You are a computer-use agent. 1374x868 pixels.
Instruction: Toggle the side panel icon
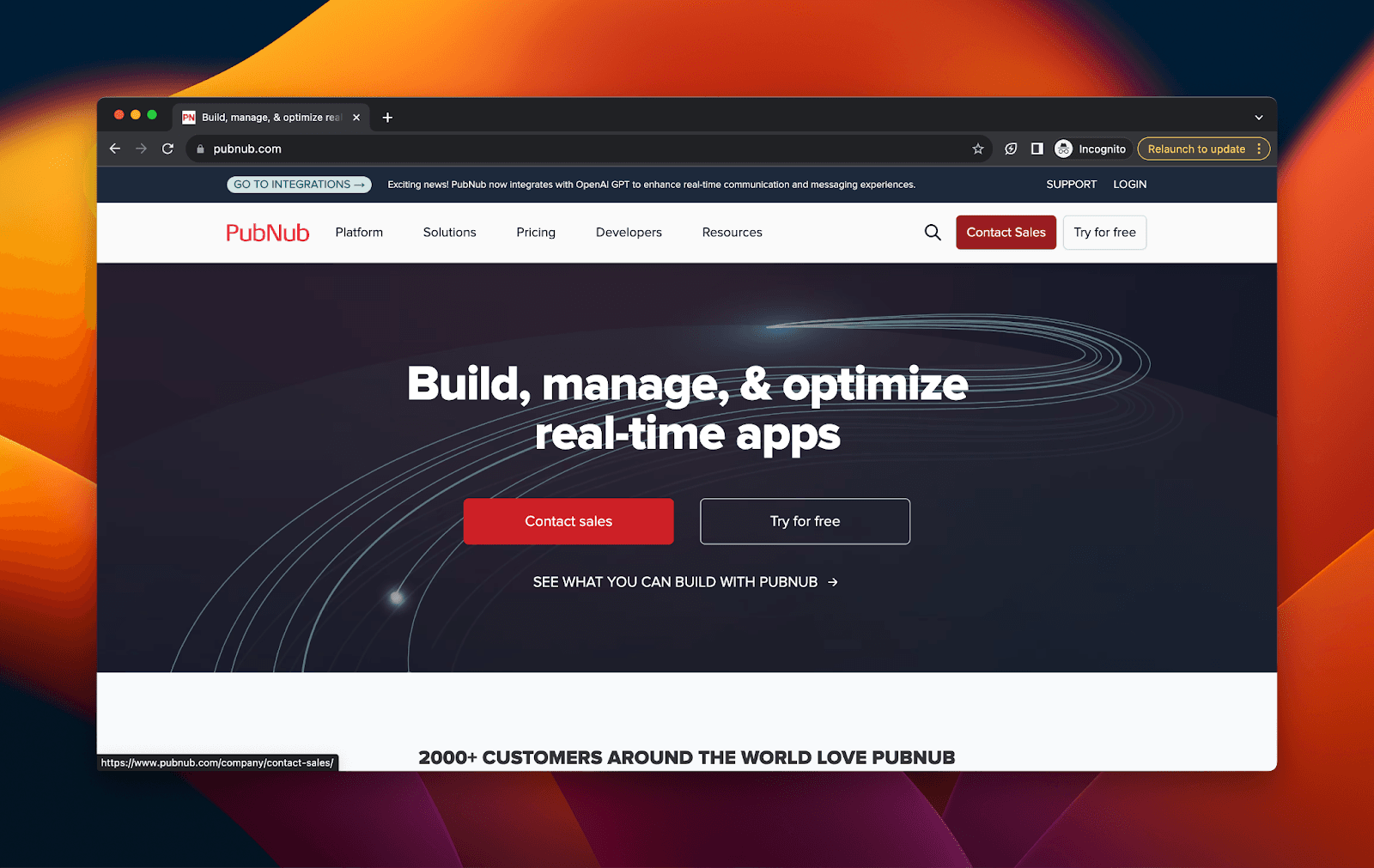pos(1037,149)
